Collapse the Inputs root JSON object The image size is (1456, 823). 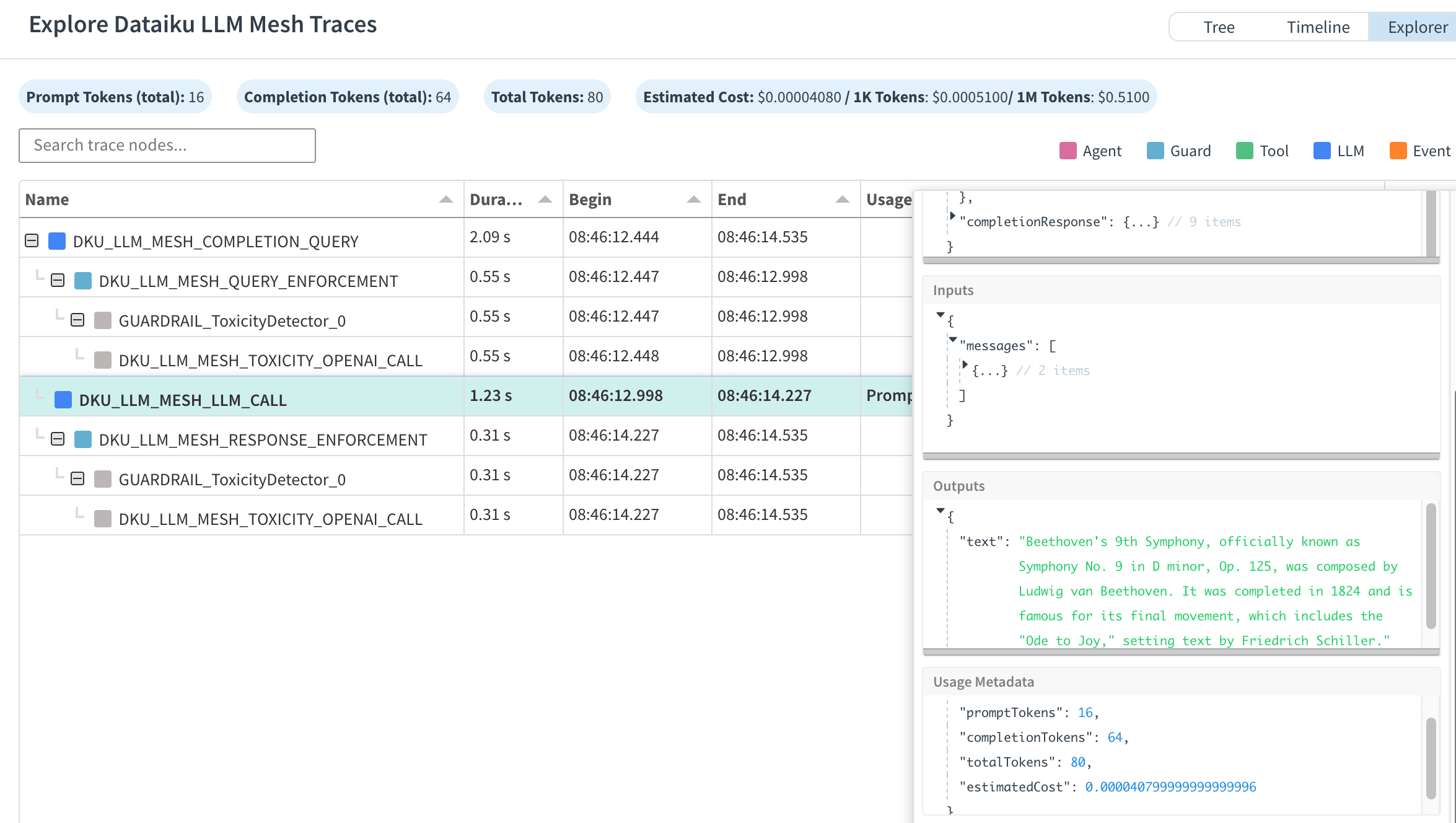point(941,314)
